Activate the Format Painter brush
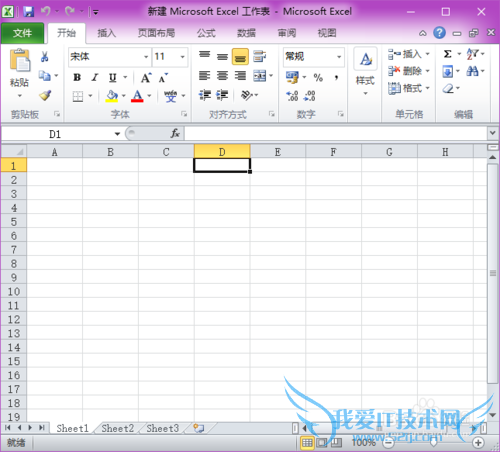 (x=45, y=95)
